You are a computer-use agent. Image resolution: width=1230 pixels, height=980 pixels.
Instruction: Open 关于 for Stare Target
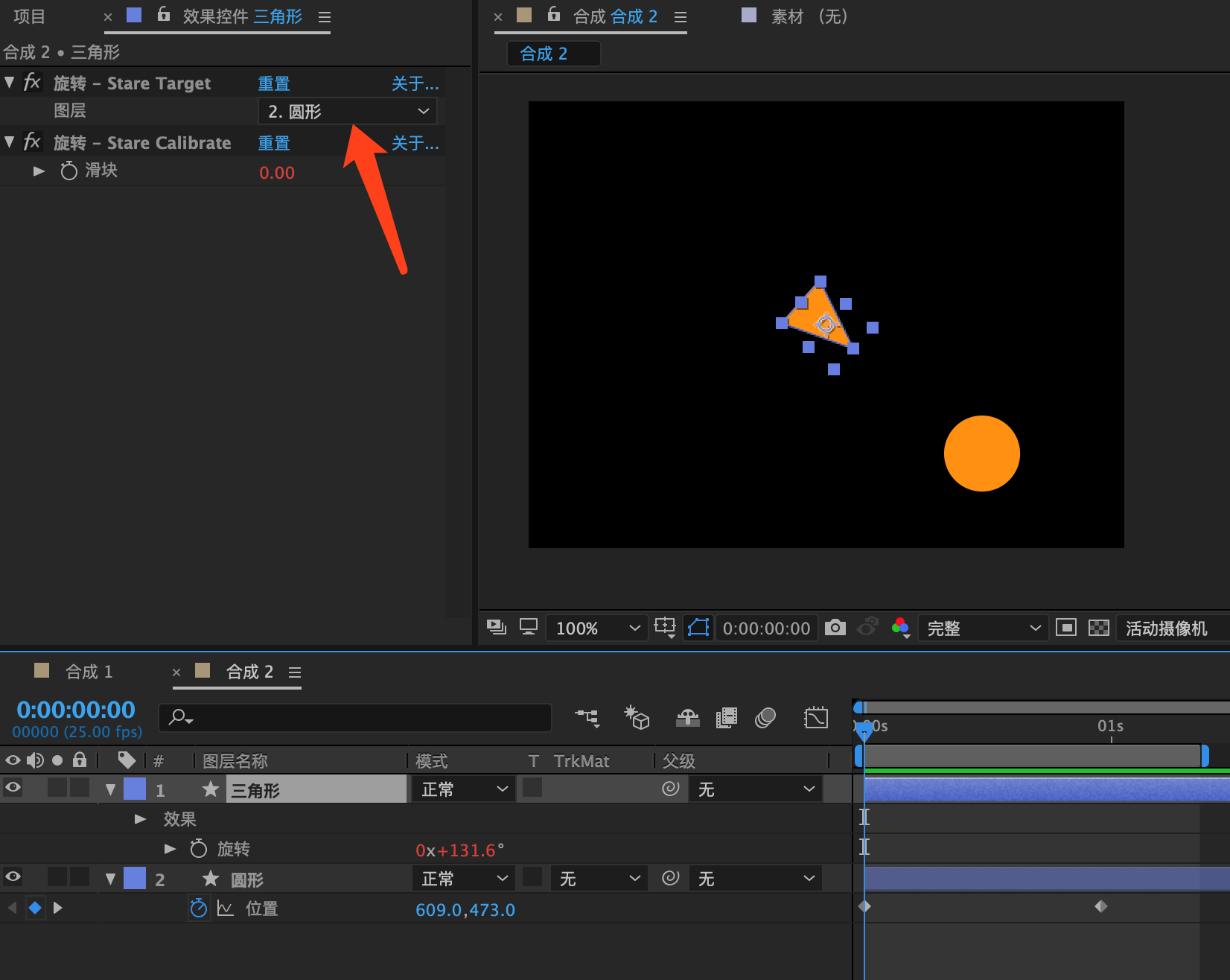click(x=415, y=83)
